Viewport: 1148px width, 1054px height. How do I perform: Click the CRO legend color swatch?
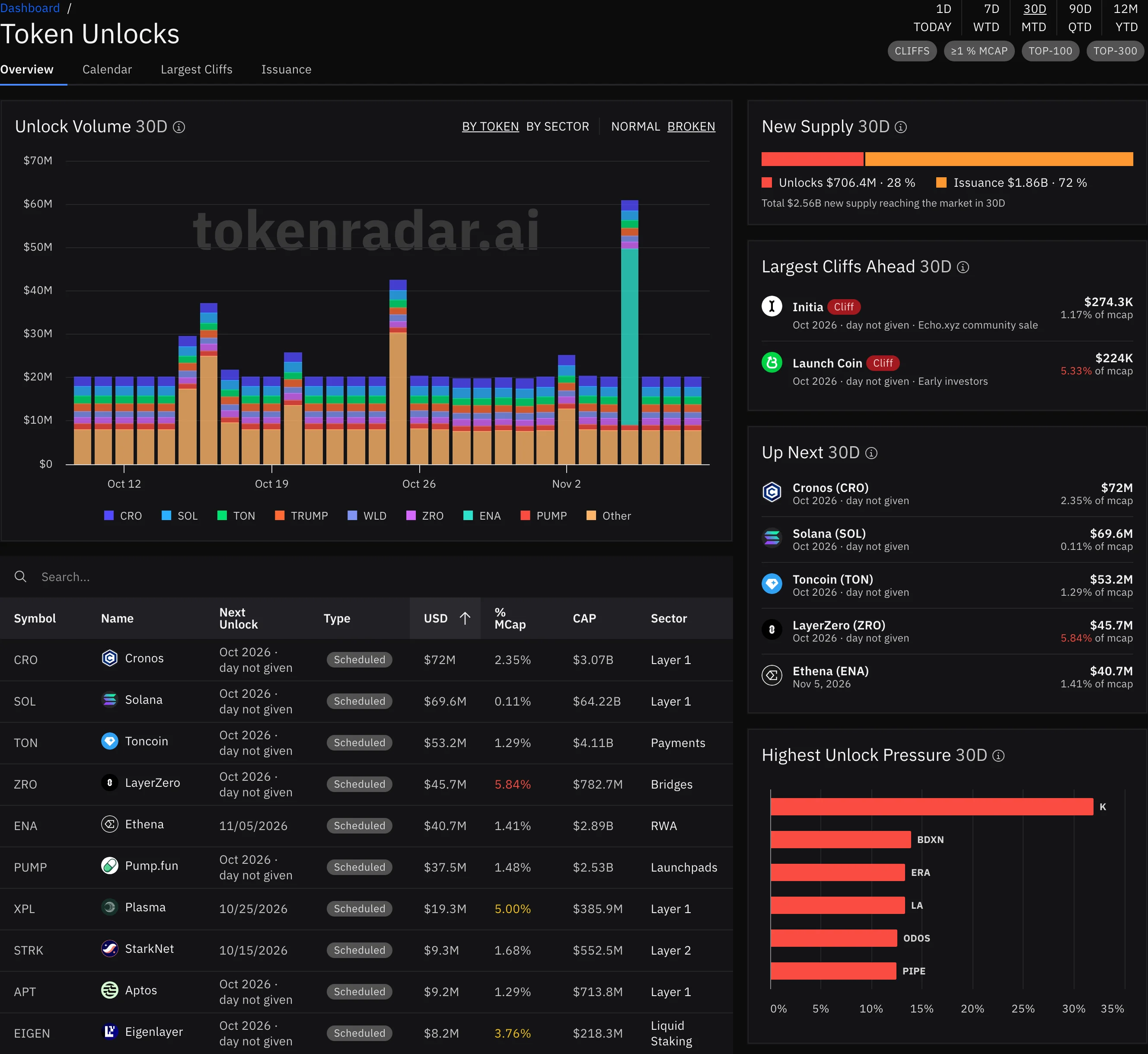point(109,516)
